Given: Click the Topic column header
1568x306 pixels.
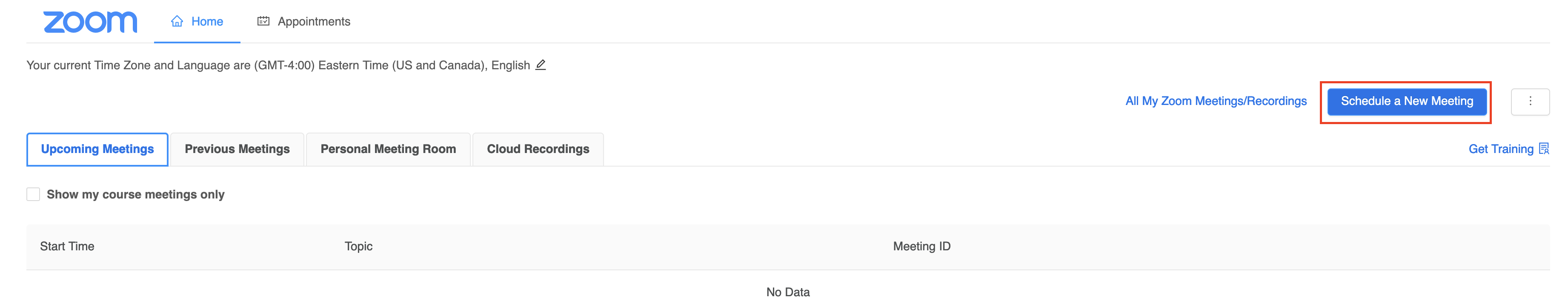Looking at the screenshot, I should tap(358, 246).
